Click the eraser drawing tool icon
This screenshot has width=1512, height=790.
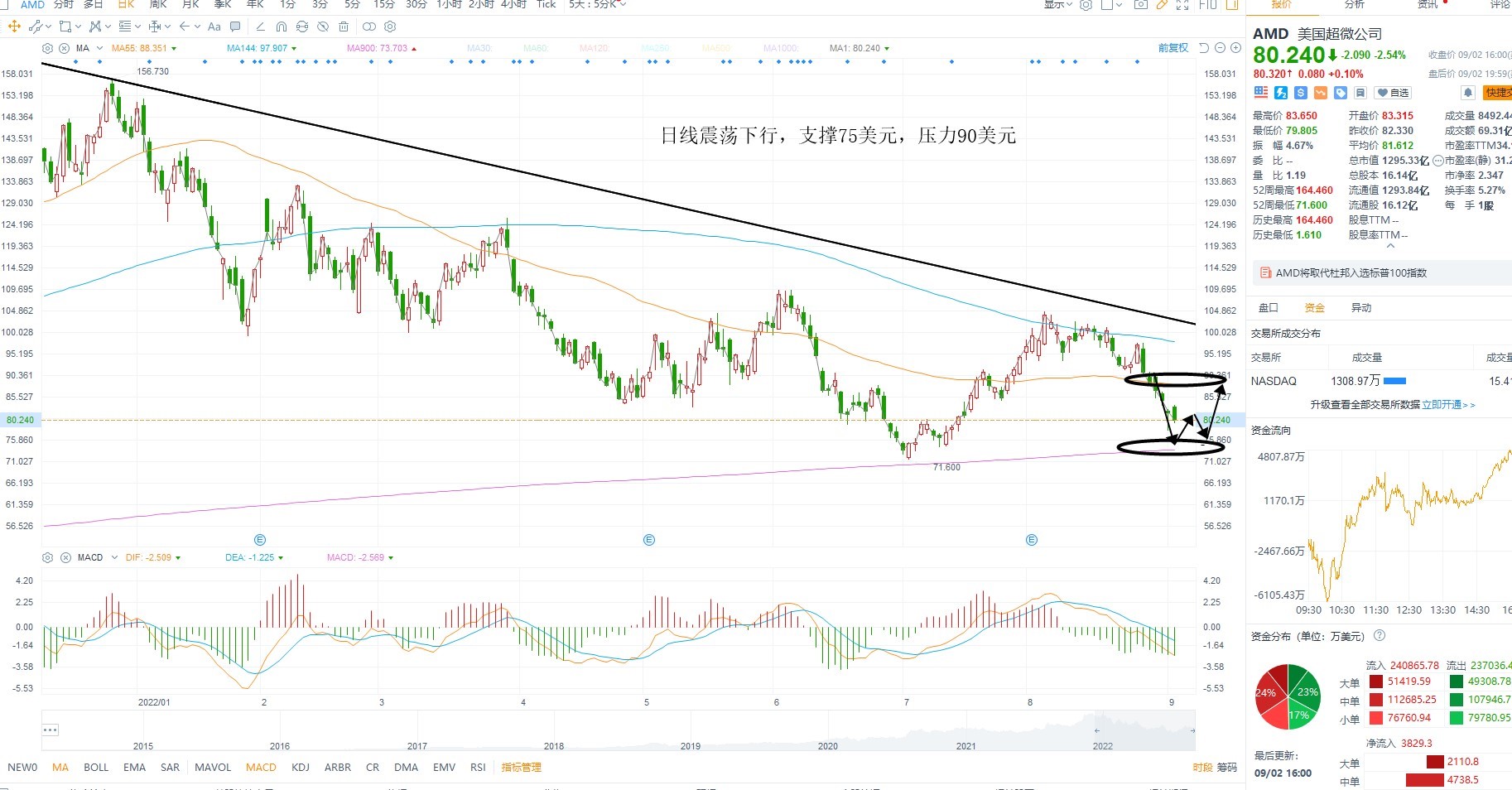coord(261,26)
